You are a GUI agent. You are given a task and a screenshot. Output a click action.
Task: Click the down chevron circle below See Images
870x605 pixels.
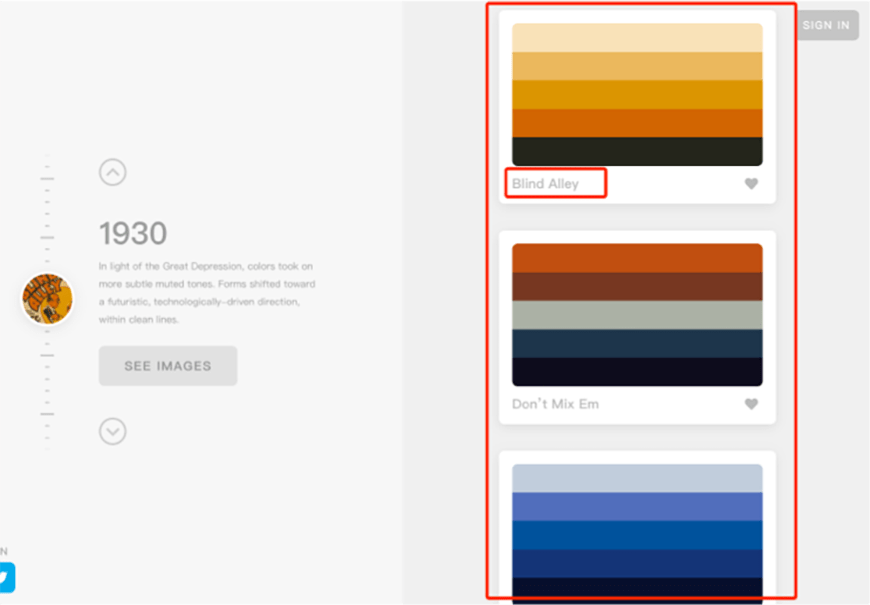tap(112, 431)
